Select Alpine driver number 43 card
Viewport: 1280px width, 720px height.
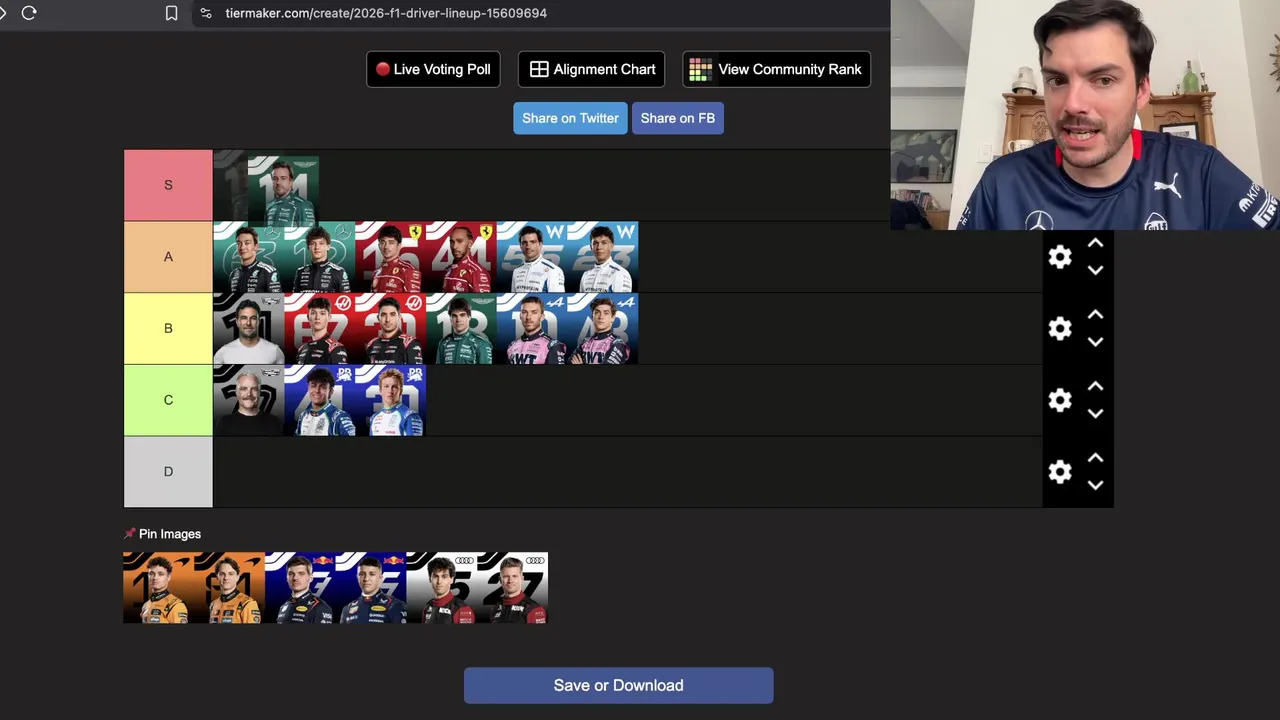603,329
